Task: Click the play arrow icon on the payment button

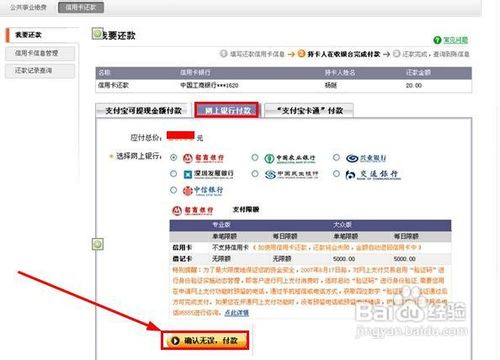Action: coord(175,341)
